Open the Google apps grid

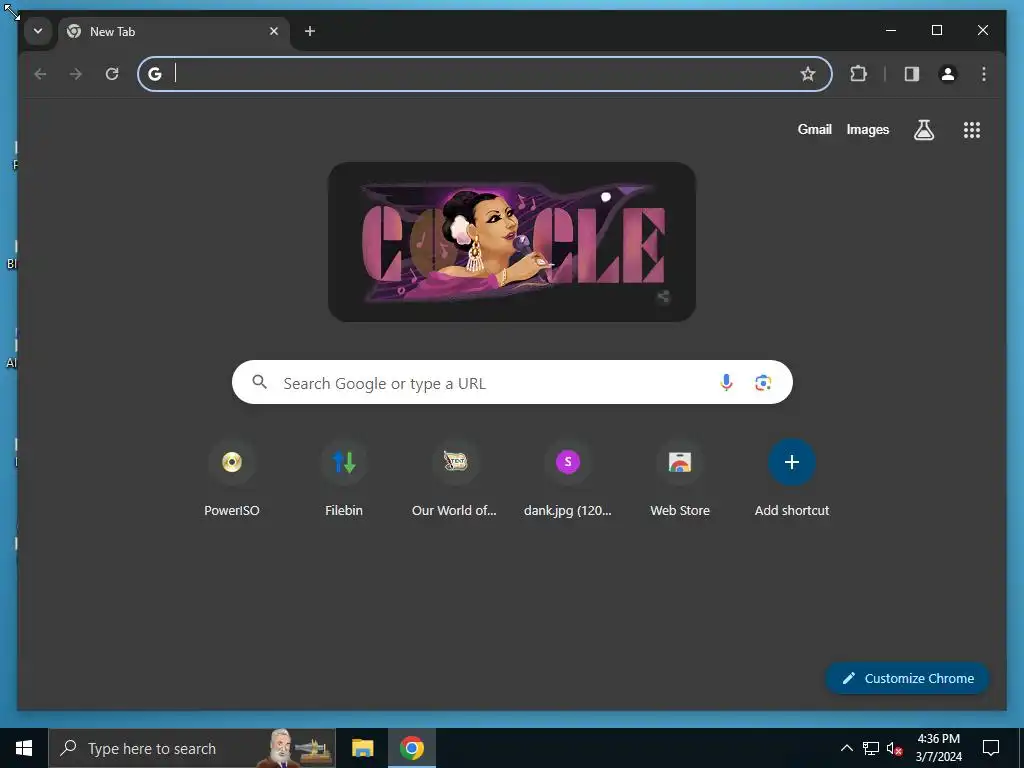click(972, 130)
